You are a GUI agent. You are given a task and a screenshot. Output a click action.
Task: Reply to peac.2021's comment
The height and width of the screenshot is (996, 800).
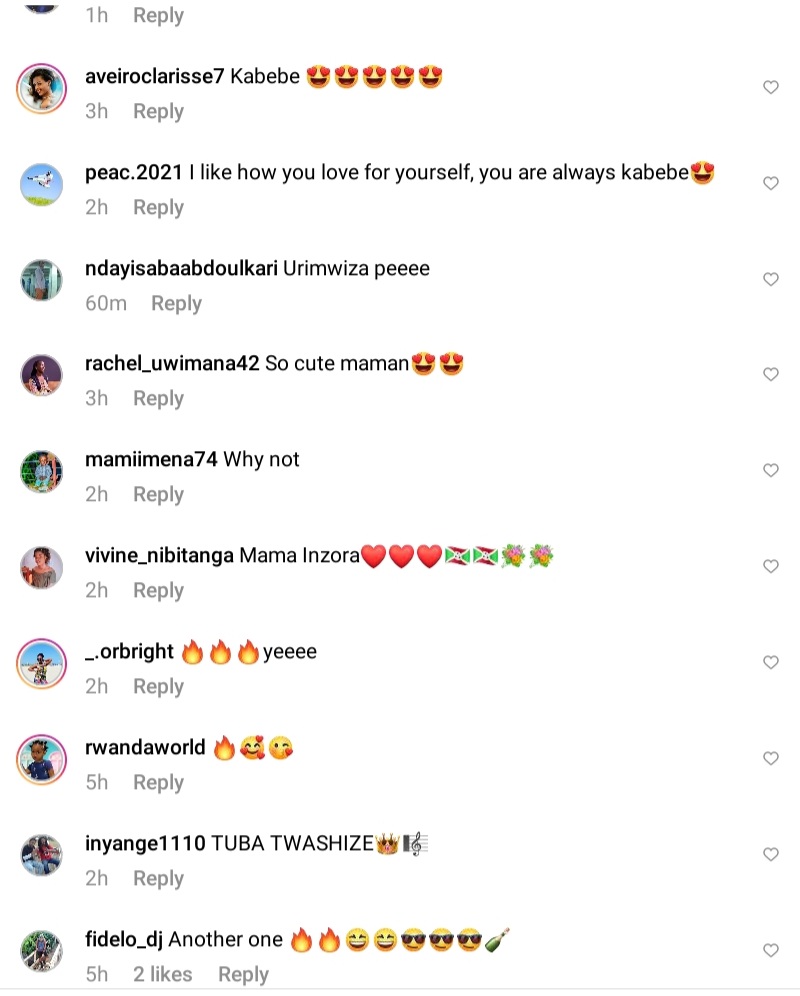pyautogui.click(x=158, y=207)
